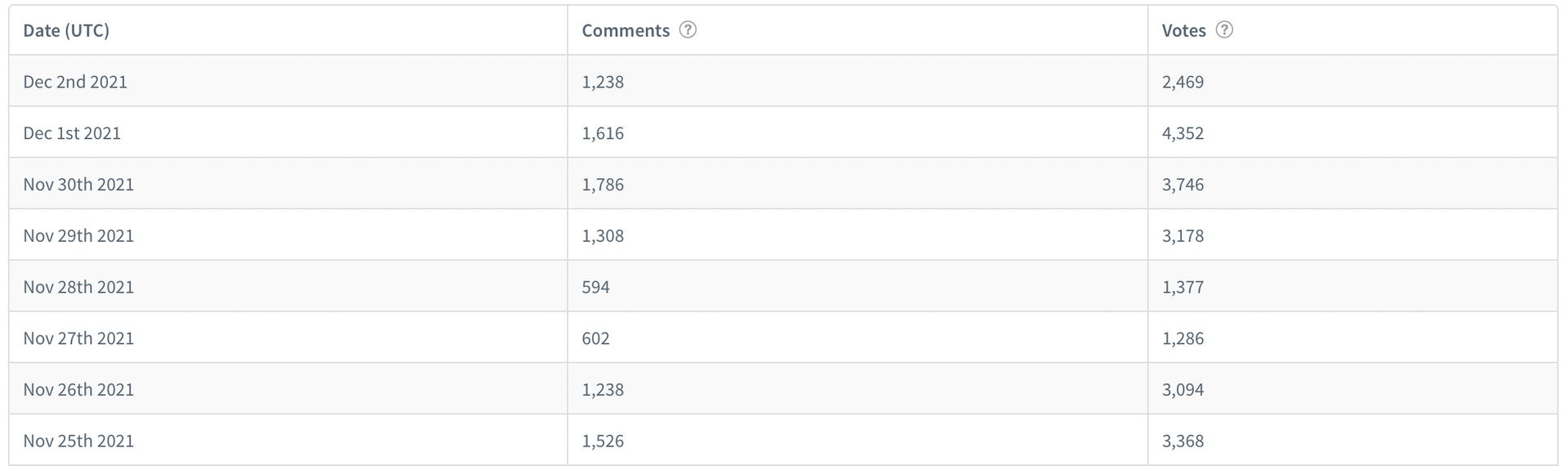Click the Comments column header
Image resolution: width=1568 pixels, height=466 pixels.
tap(626, 30)
